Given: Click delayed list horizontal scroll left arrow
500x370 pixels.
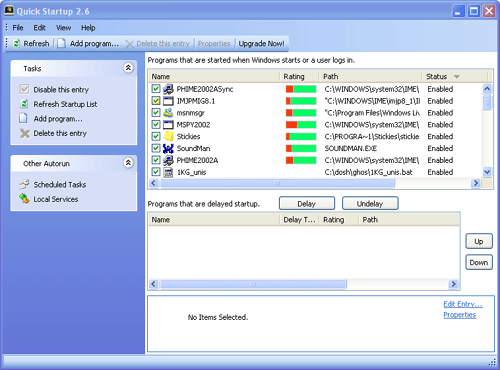Looking at the screenshot, I should click(x=154, y=284).
